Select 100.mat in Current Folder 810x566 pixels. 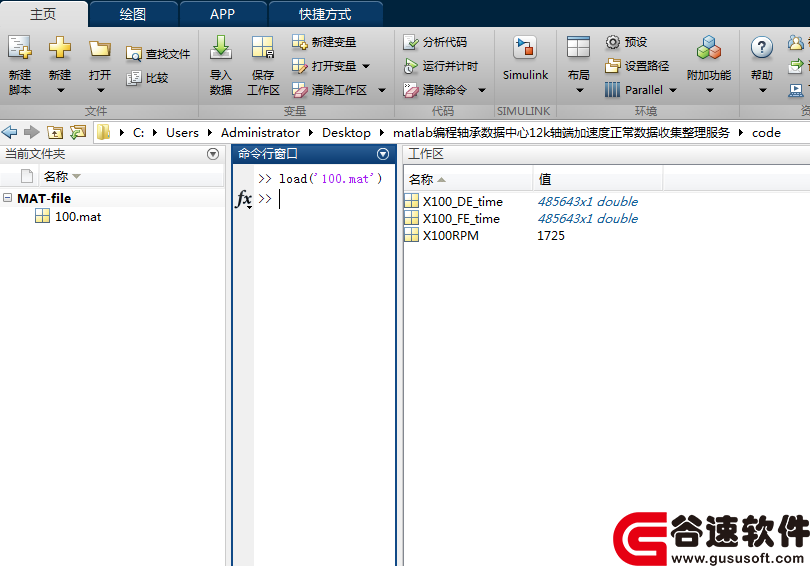(78, 217)
